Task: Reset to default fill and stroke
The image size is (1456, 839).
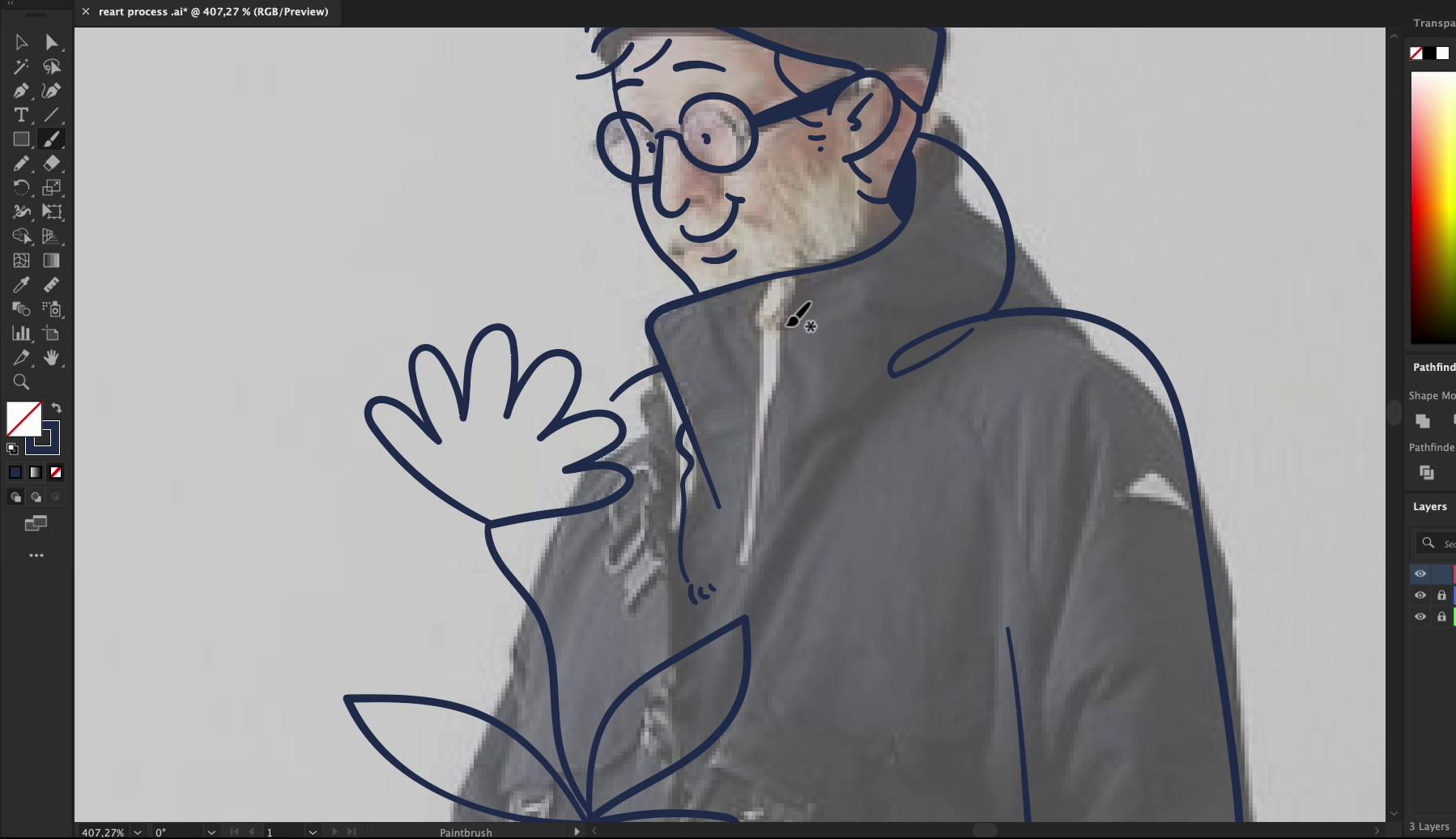Action: pos(12,449)
